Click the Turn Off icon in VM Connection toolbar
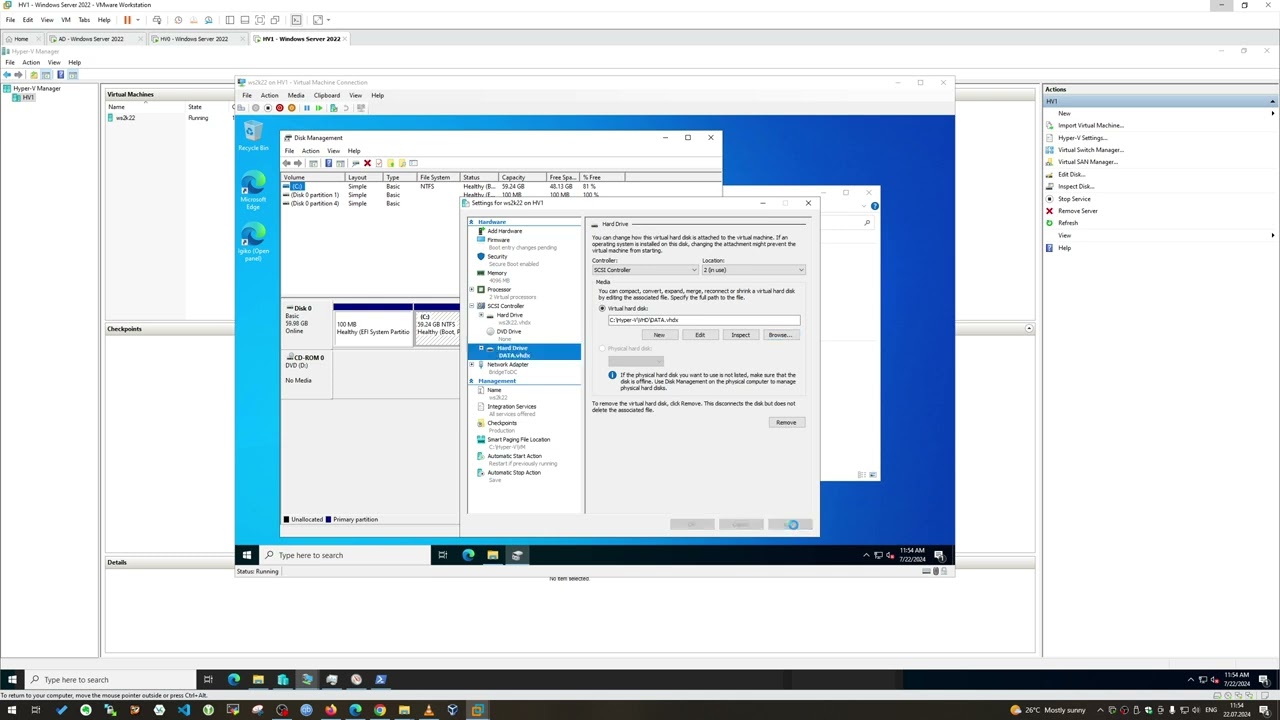1280x720 pixels. coord(268,107)
